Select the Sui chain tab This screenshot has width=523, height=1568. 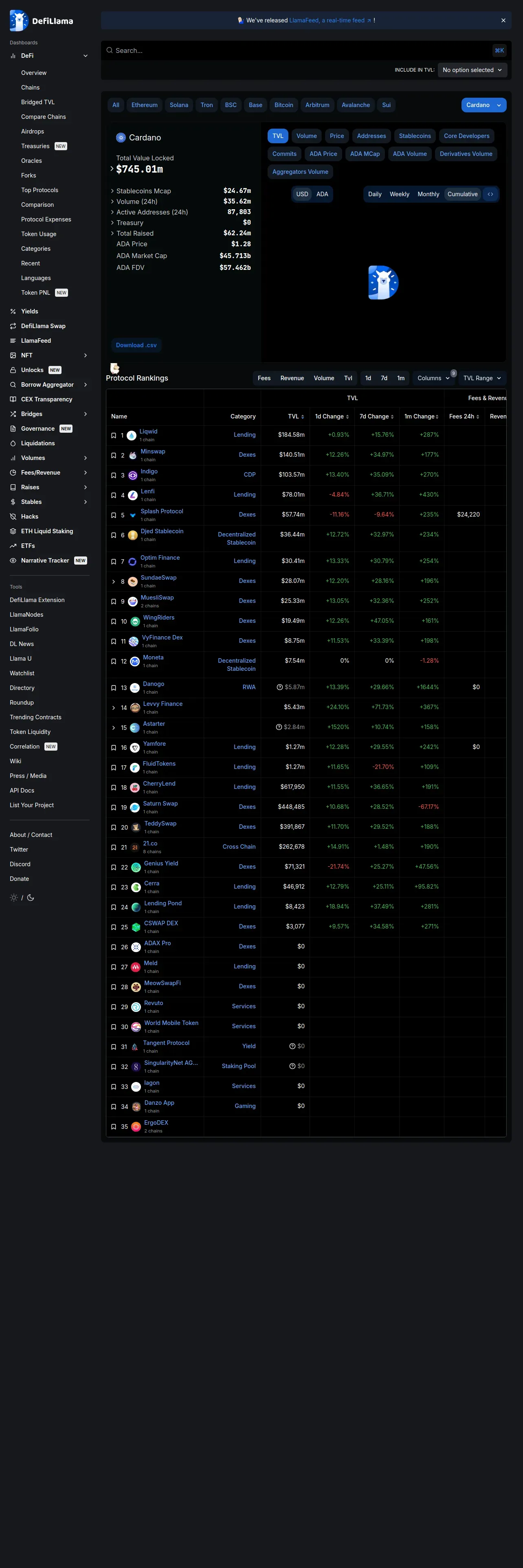386,105
